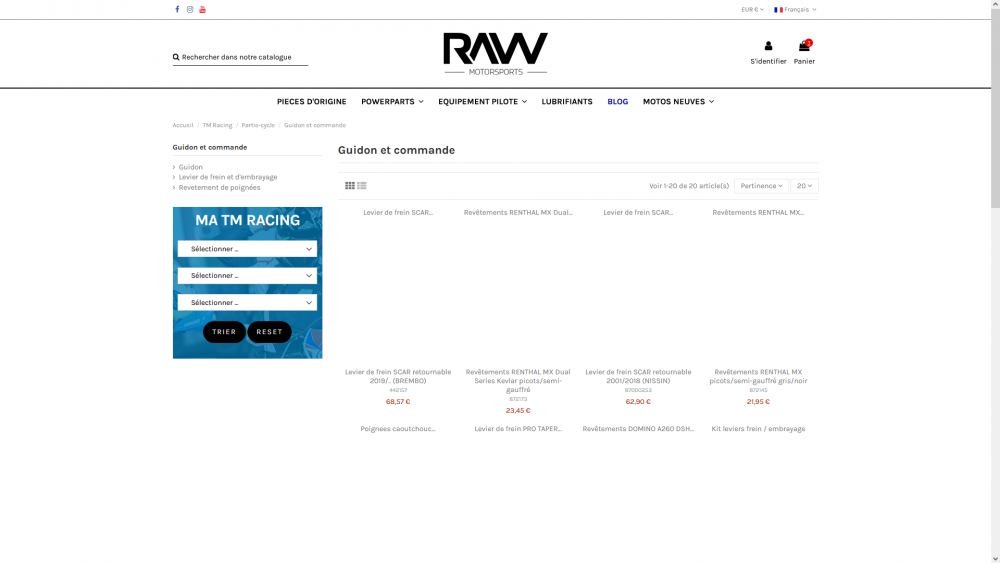Expand the MOTOS NEUVES menu
This screenshot has height=563, width=1000.
pyautogui.click(x=679, y=102)
